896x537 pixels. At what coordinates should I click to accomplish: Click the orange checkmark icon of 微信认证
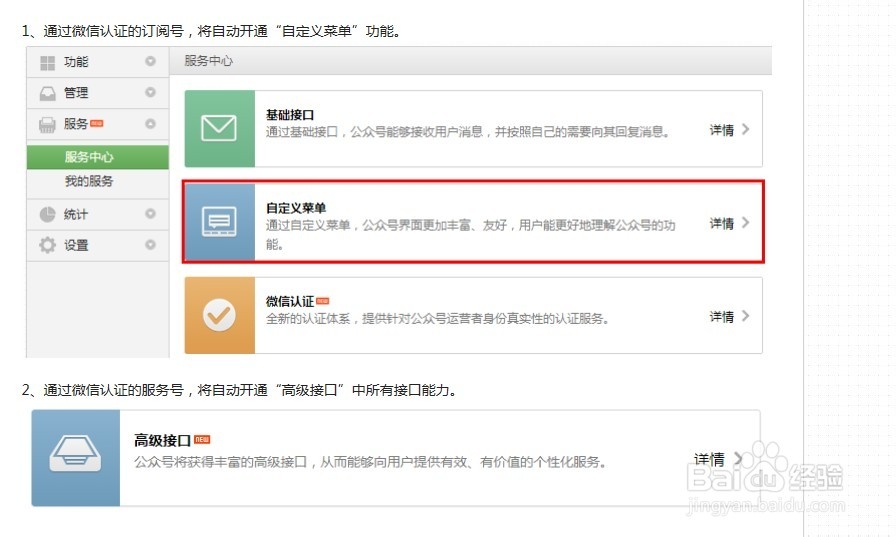[x=219, y=315]
